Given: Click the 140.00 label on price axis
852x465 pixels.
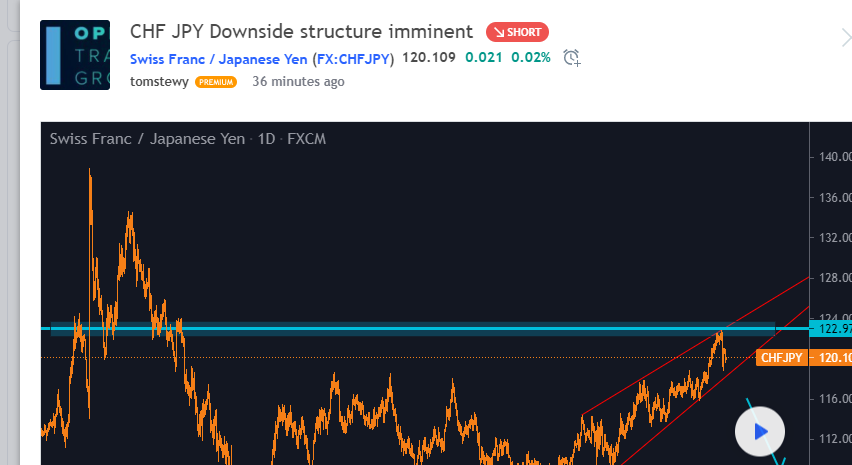Looking at the screenshot, I should (x=833, y=157).
